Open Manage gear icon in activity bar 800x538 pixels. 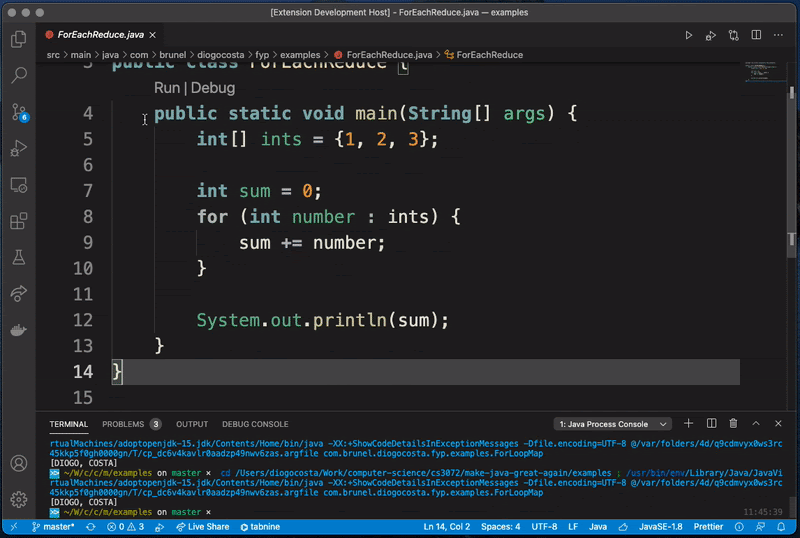18,498
